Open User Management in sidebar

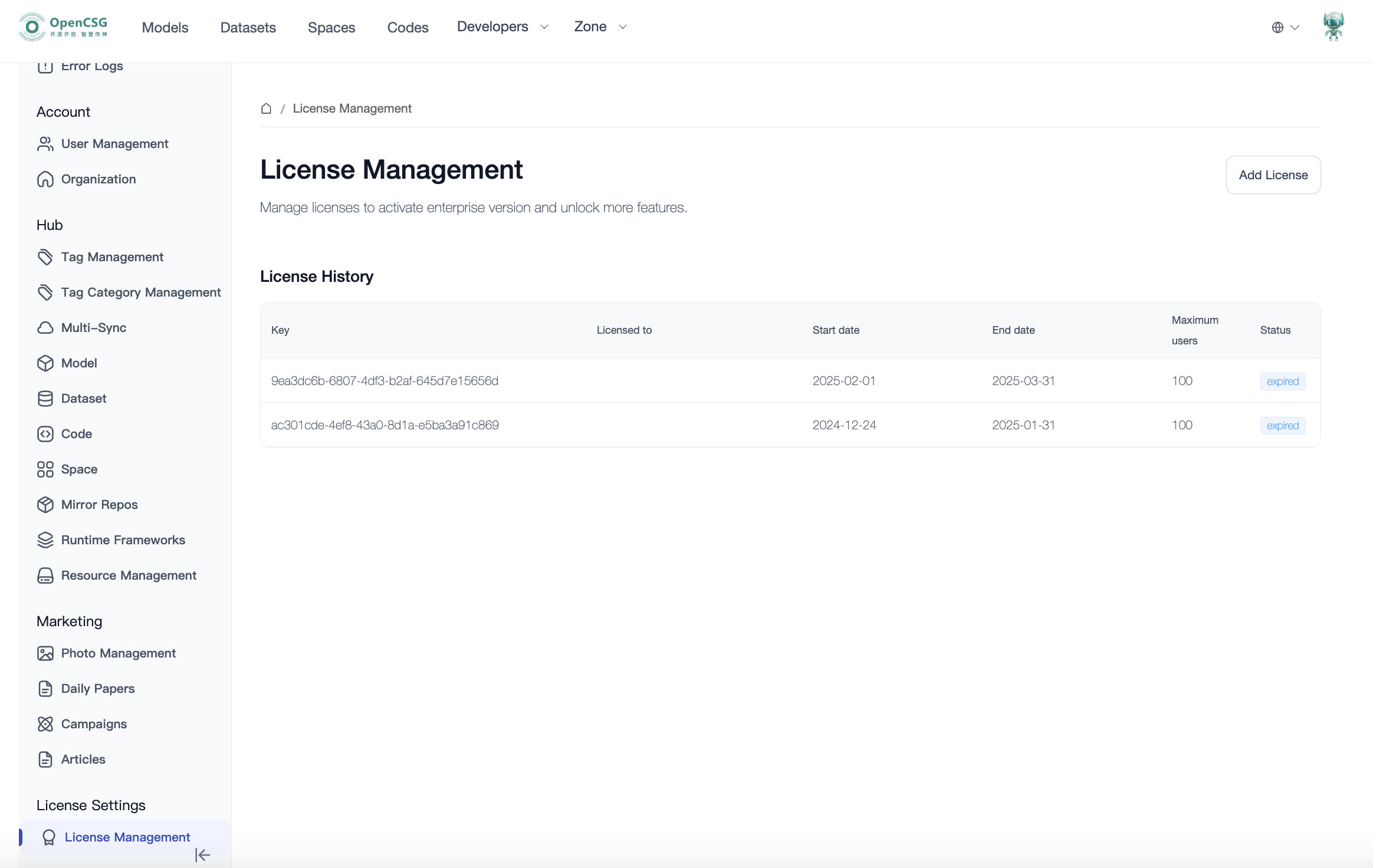tap(114, 144)
